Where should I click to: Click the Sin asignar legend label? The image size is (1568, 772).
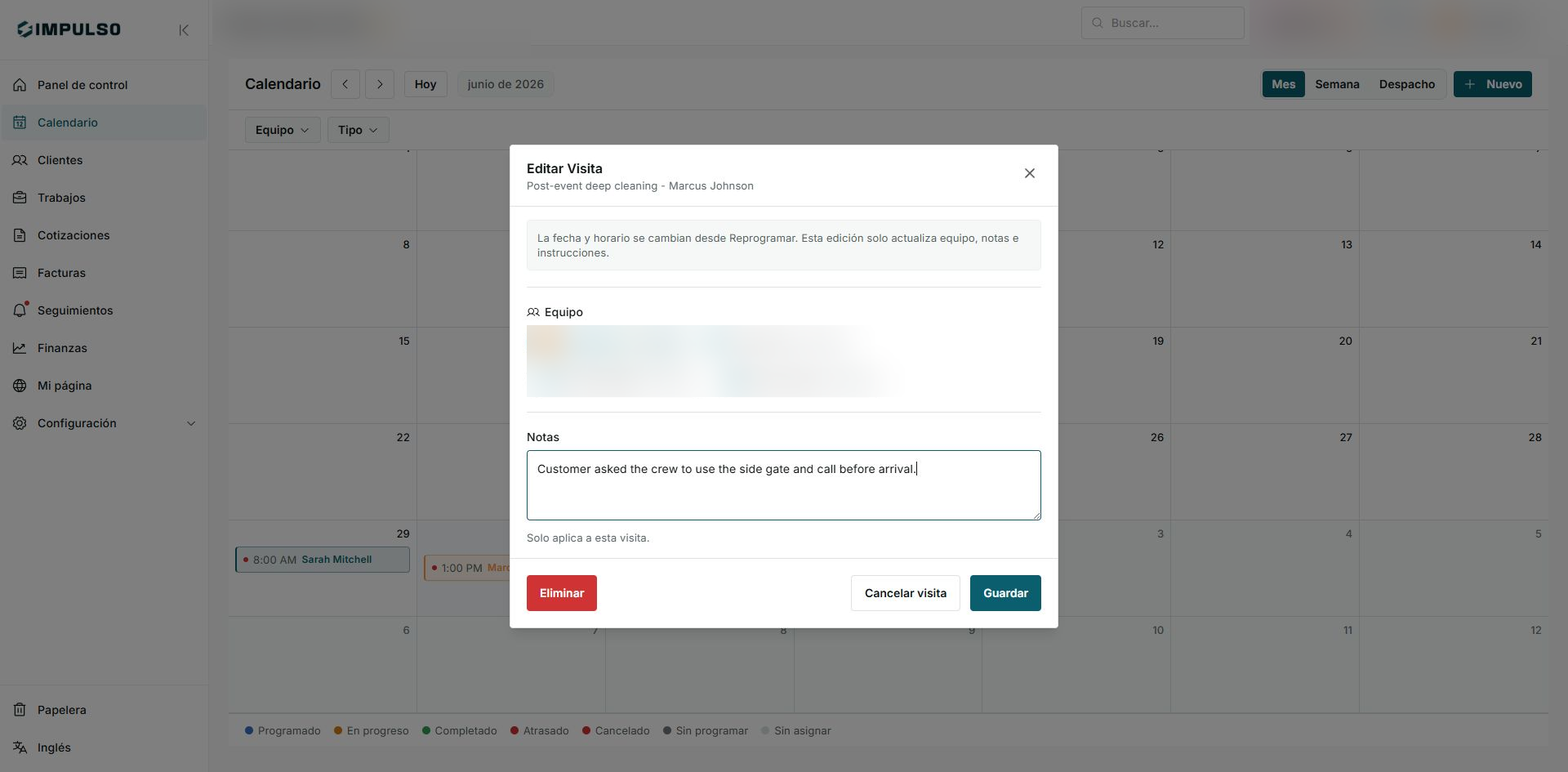pyautogui.click(x=803, y=730)
